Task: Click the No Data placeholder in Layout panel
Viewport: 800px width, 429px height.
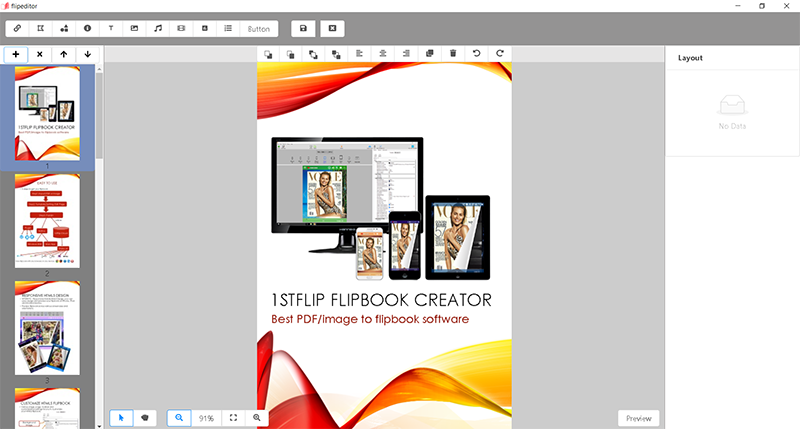Action: 732,112
